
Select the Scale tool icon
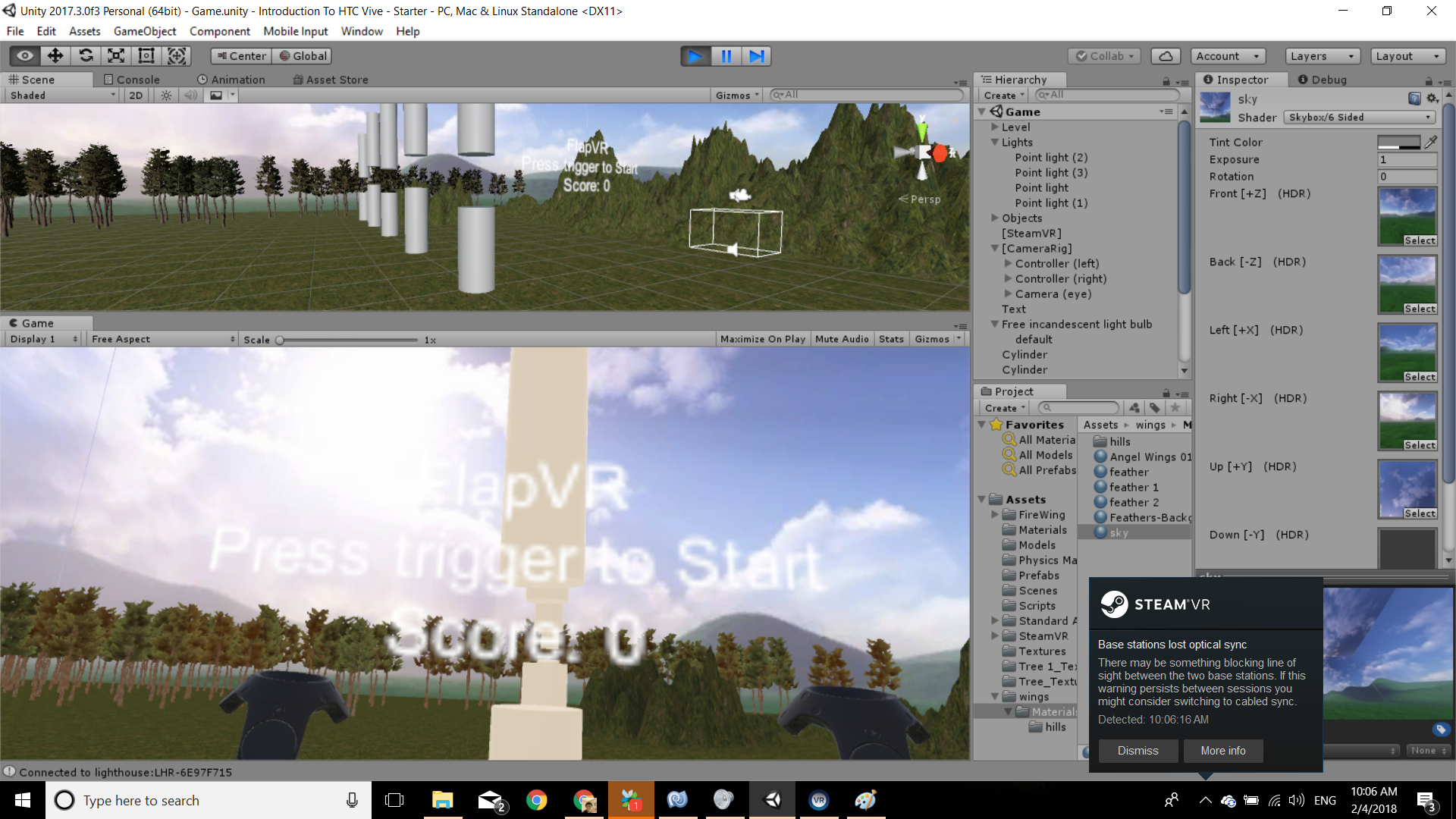click(116, 56)
